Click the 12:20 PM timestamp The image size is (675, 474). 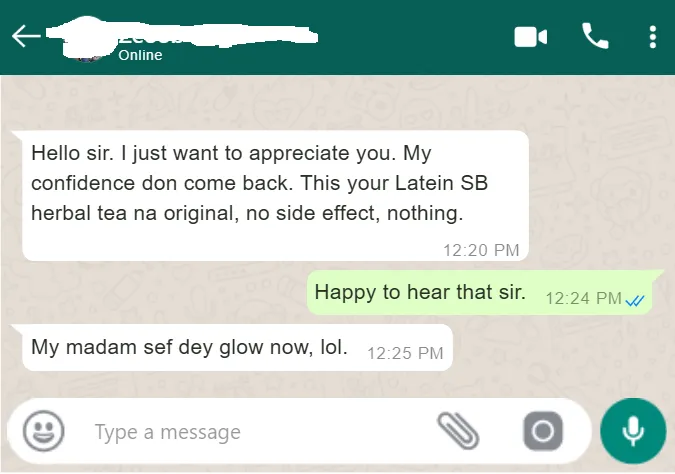481,250
